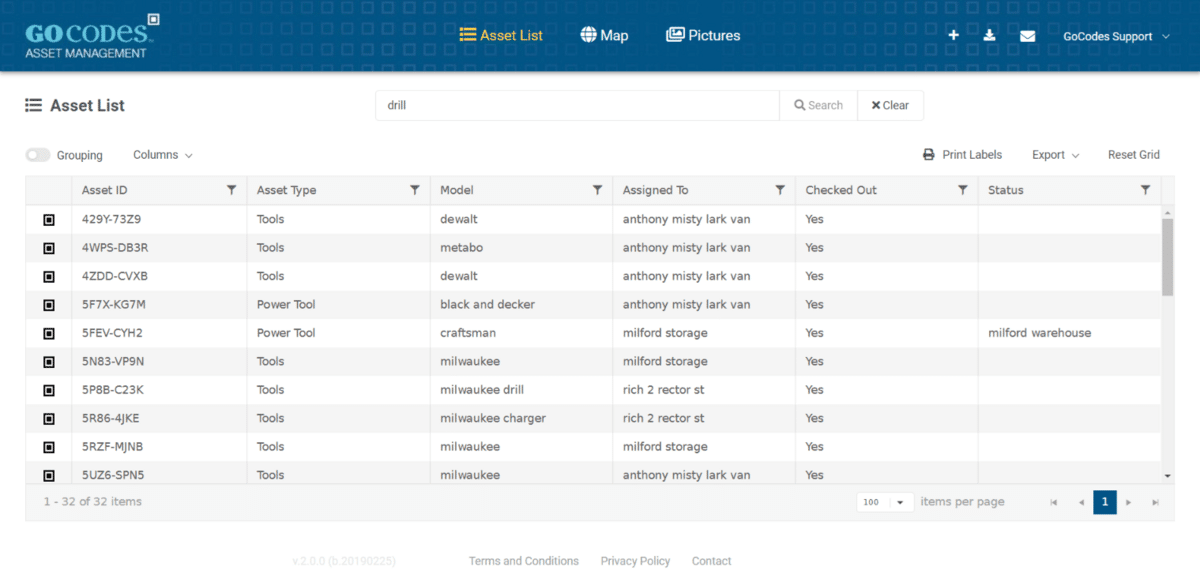Click the Print Labels button

962,155
